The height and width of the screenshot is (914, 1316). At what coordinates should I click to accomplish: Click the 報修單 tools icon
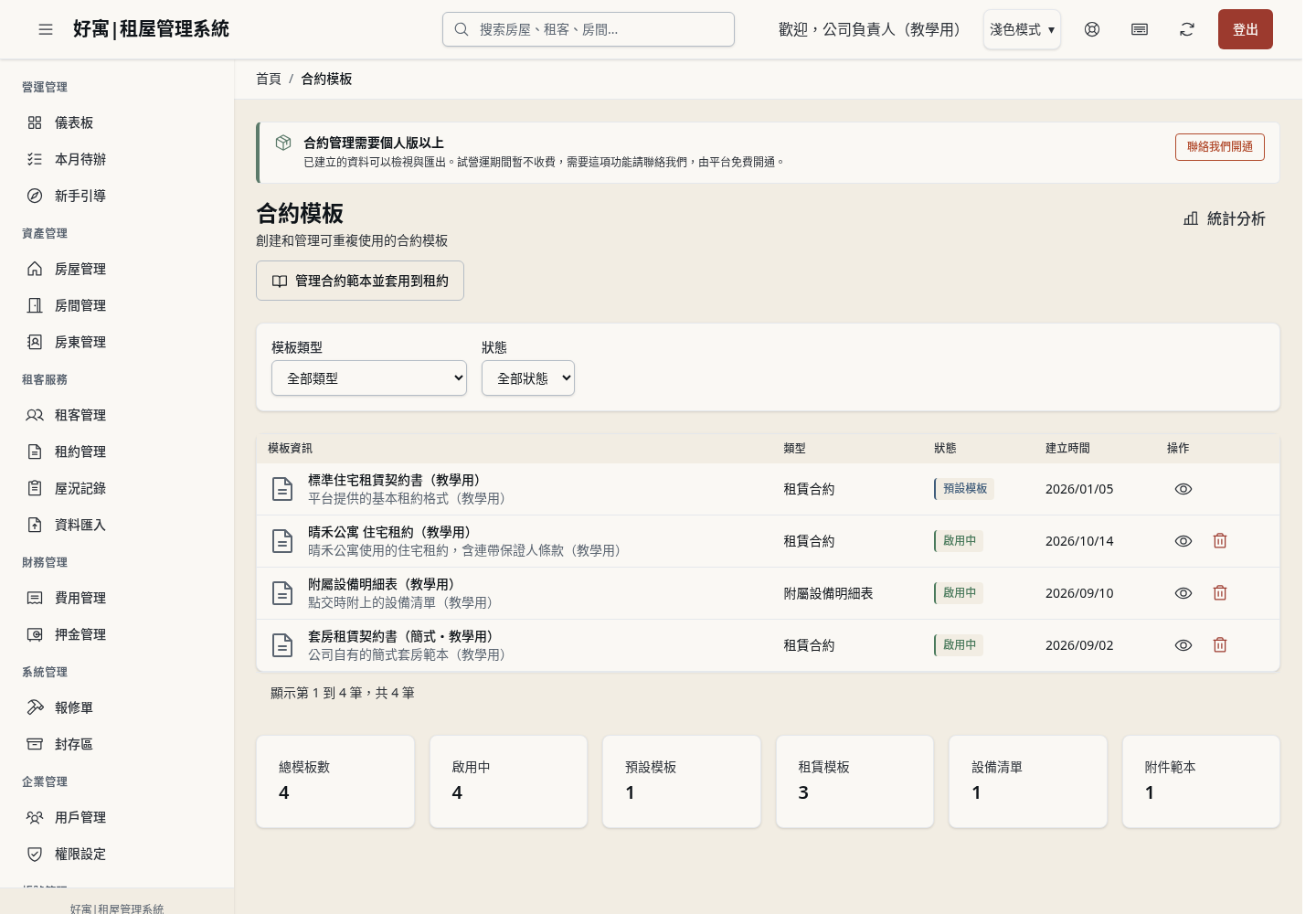tap(35, 707)
